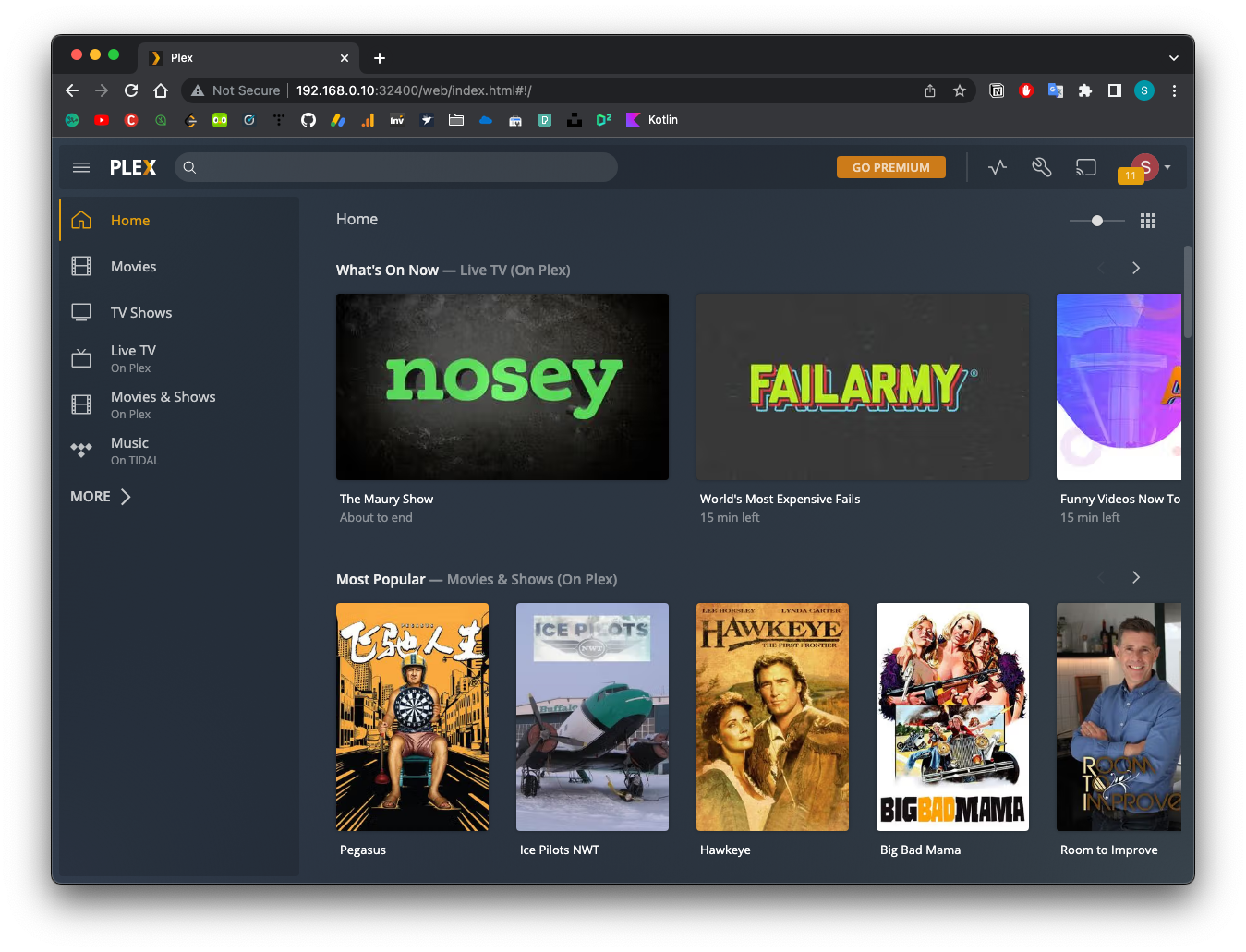Open the OneDrive cloud bookmark
The height and width of the screenshot is (952, 1246).
[x=486, y=120]
